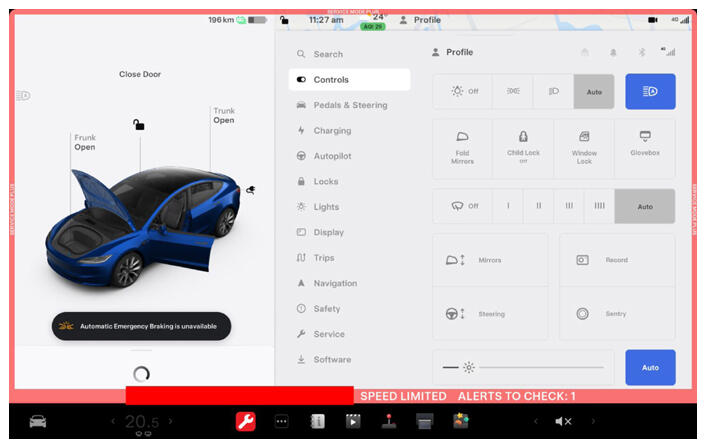This screenshot has height=448, width=706.
Task: Open the Toybox app icon
Action: tap(461, 421)
